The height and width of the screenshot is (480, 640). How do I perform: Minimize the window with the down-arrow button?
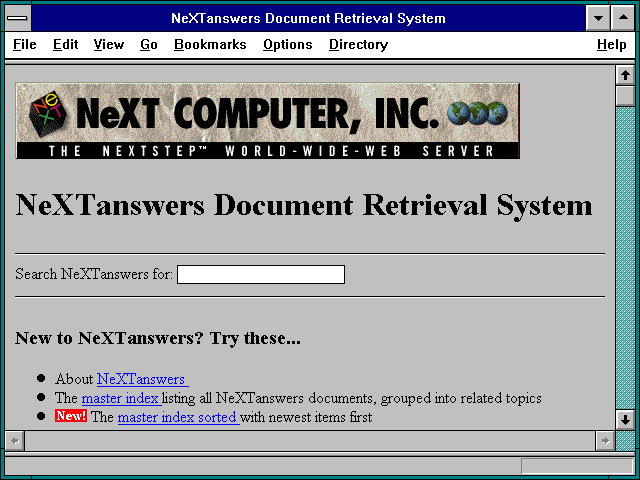(598, 18)
